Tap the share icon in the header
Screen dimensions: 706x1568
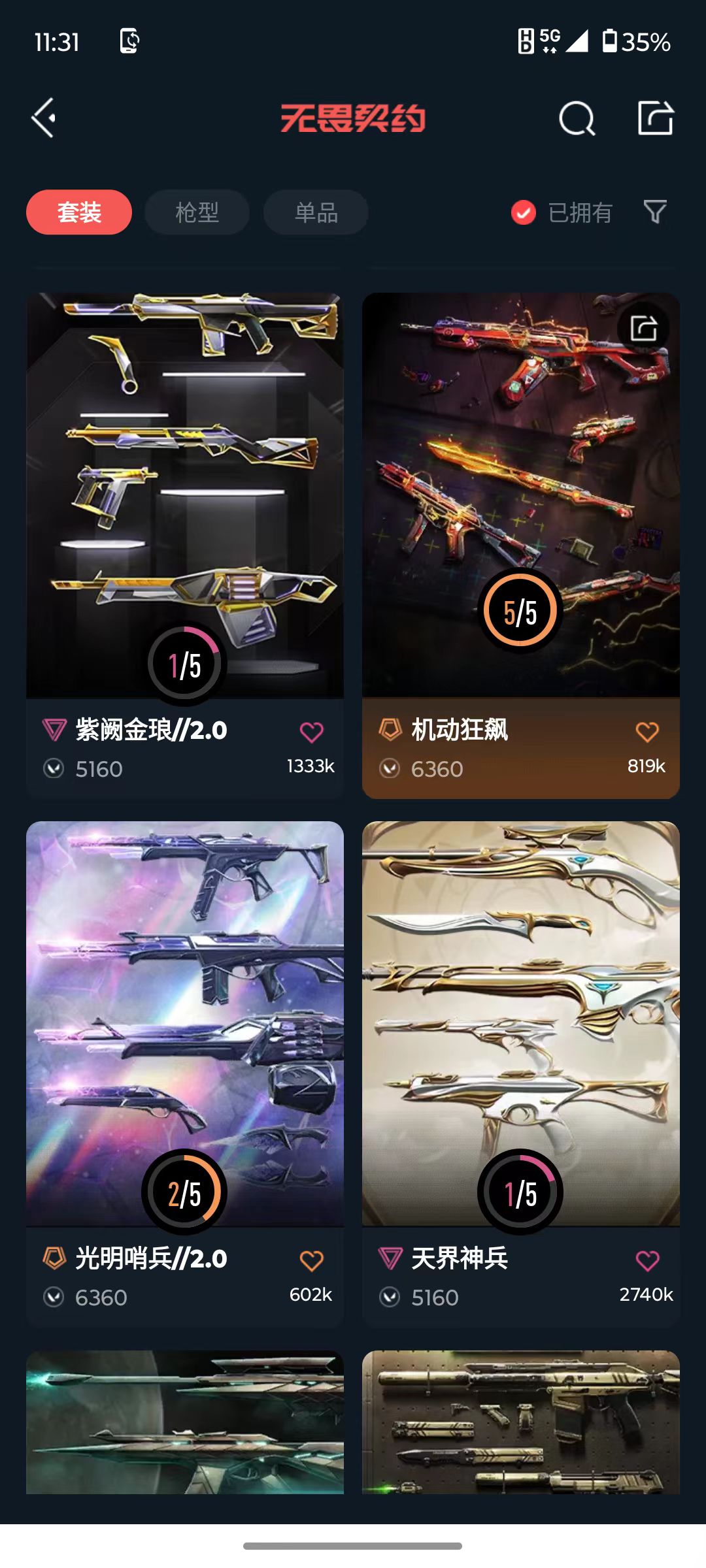[656, 118]
